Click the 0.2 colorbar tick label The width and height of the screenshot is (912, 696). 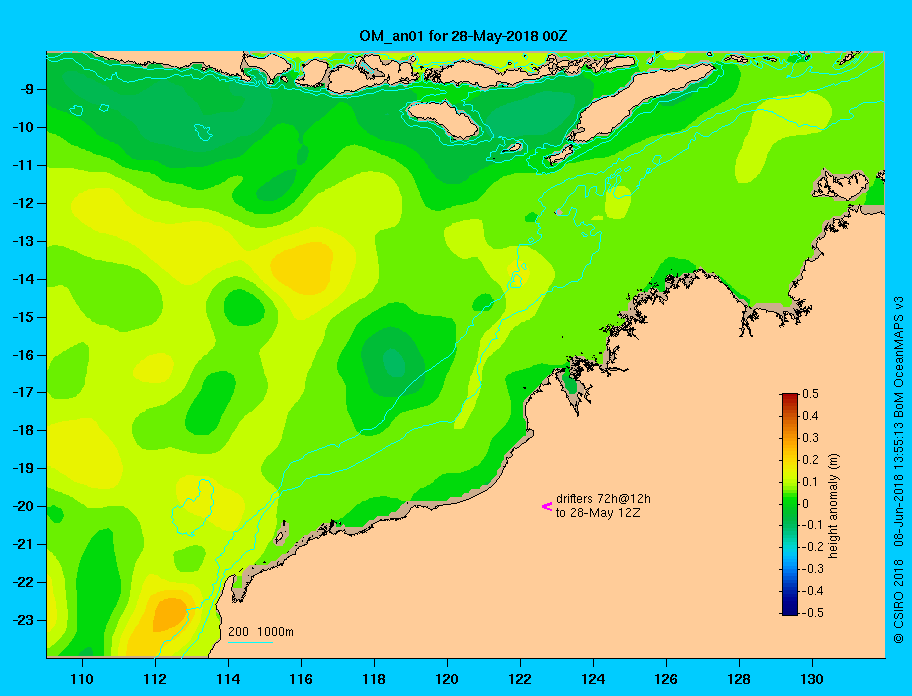click(x=810, y=460)
